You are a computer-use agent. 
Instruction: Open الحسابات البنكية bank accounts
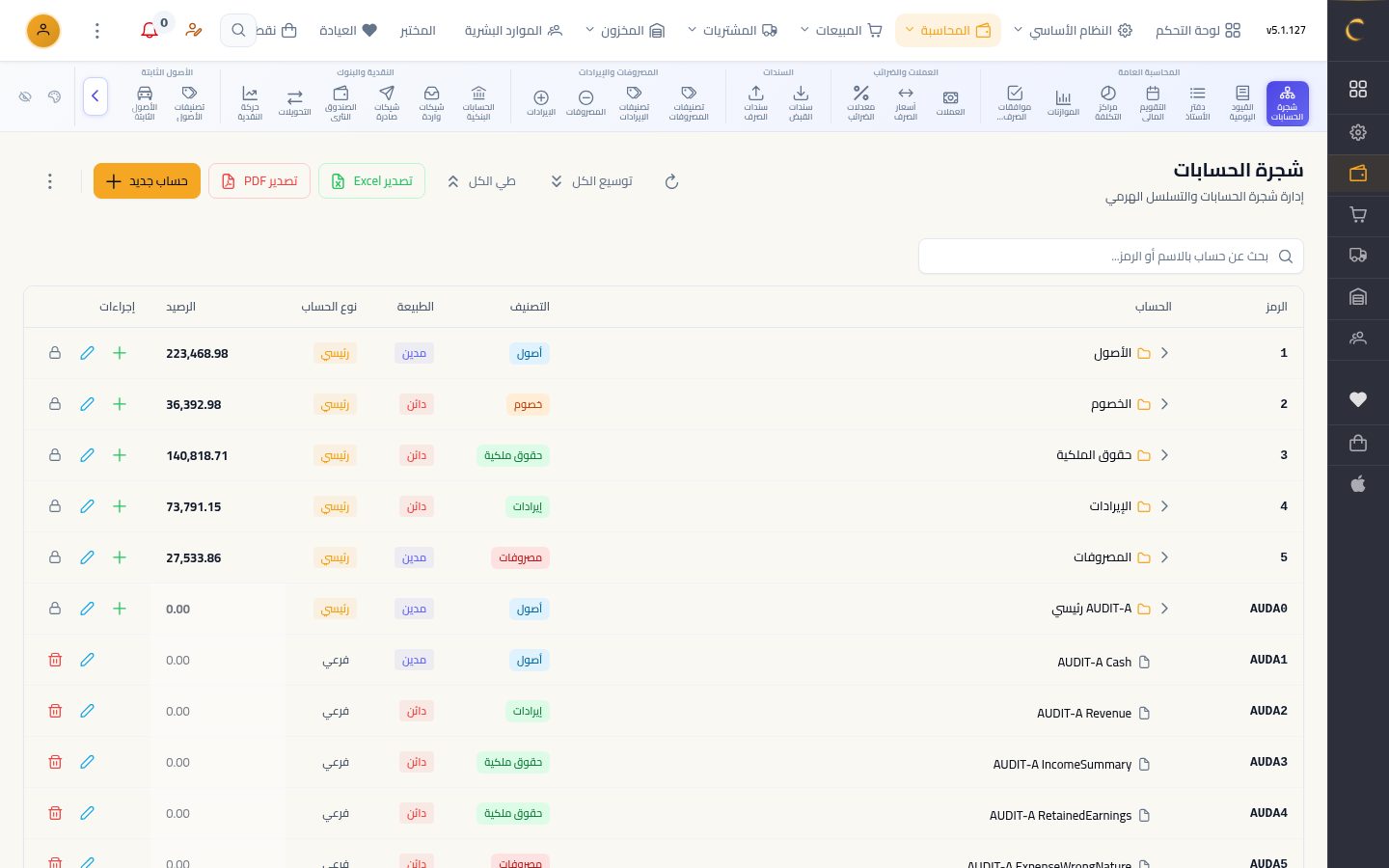pos(478,103)
